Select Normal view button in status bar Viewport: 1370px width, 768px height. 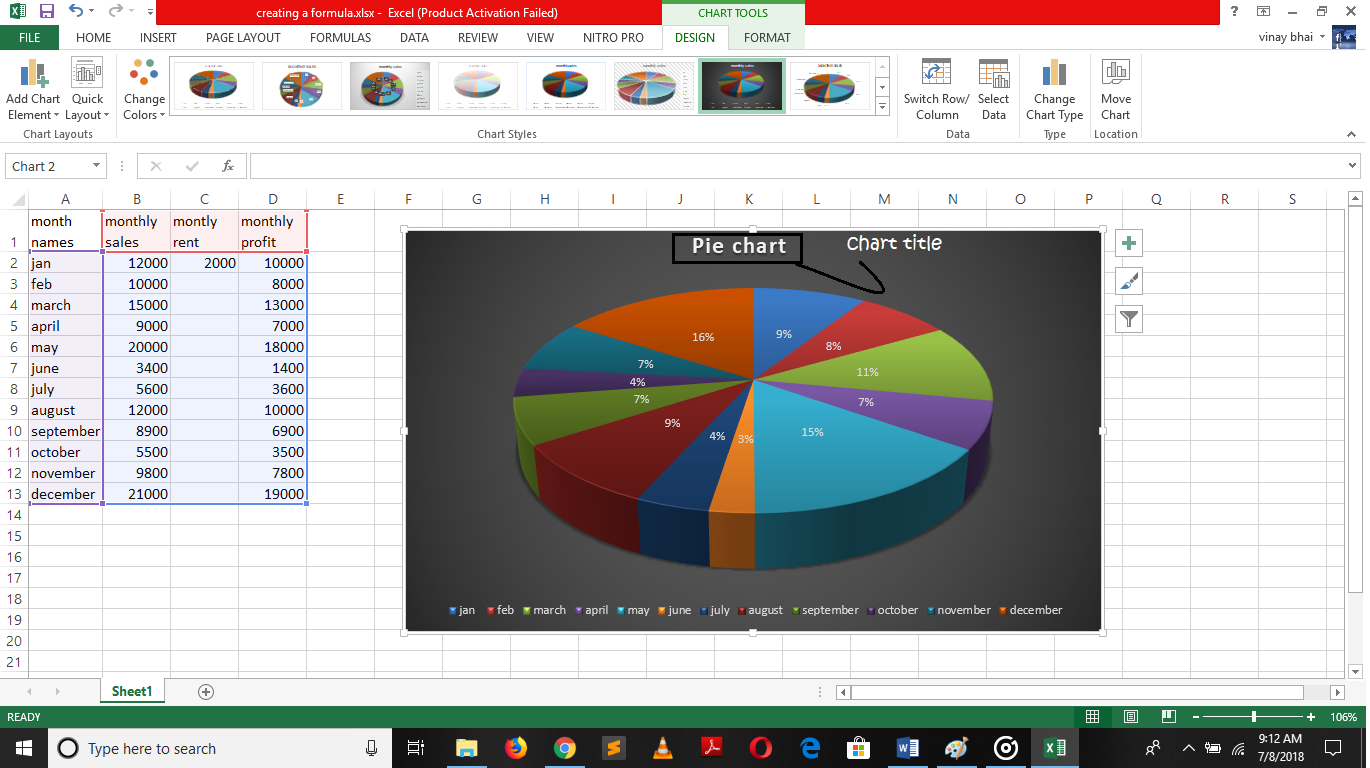click(x=1093, y=717)
